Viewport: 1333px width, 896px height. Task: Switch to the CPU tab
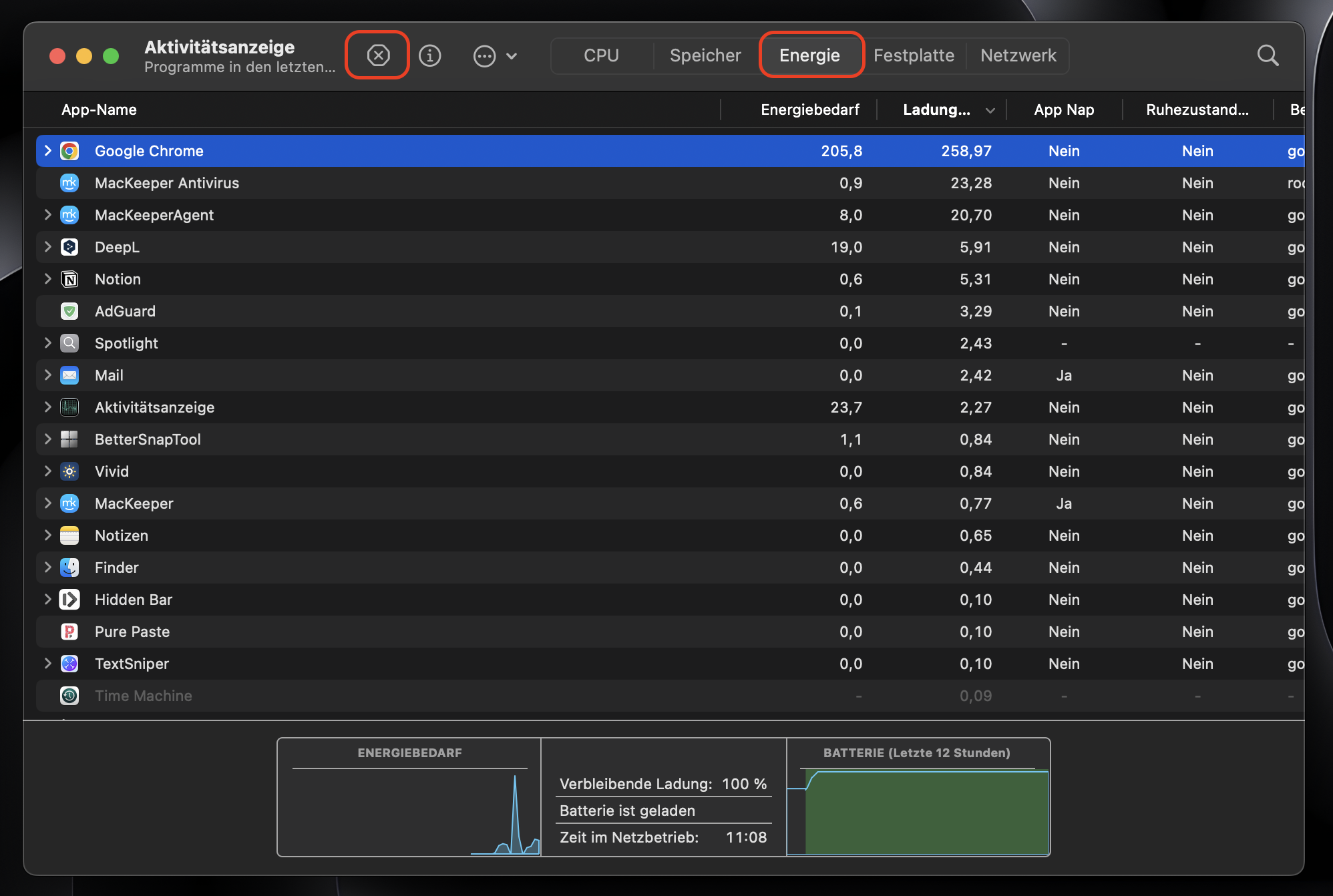tap(601, 55)
